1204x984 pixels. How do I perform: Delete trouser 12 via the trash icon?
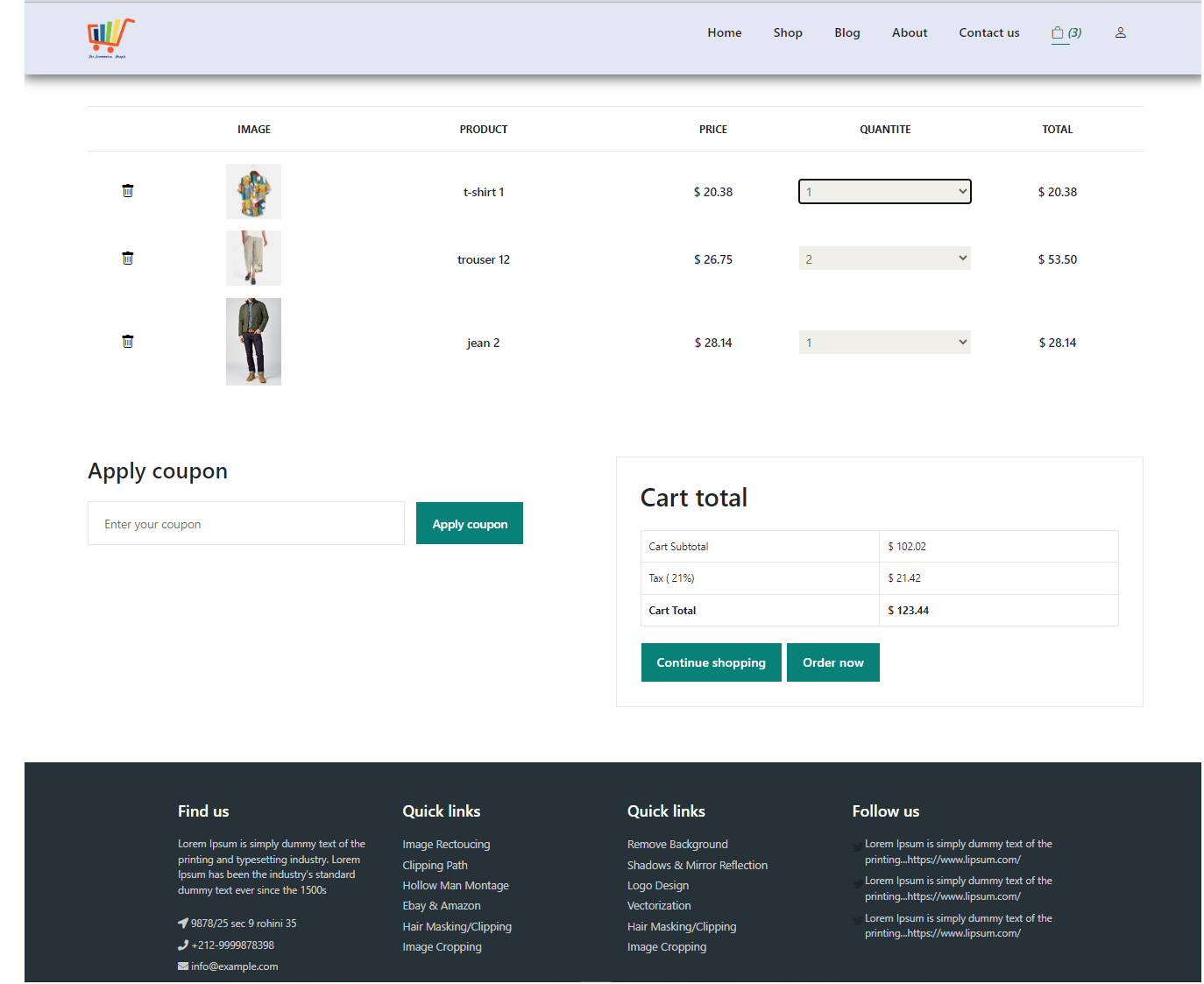[x=128, y=258]
